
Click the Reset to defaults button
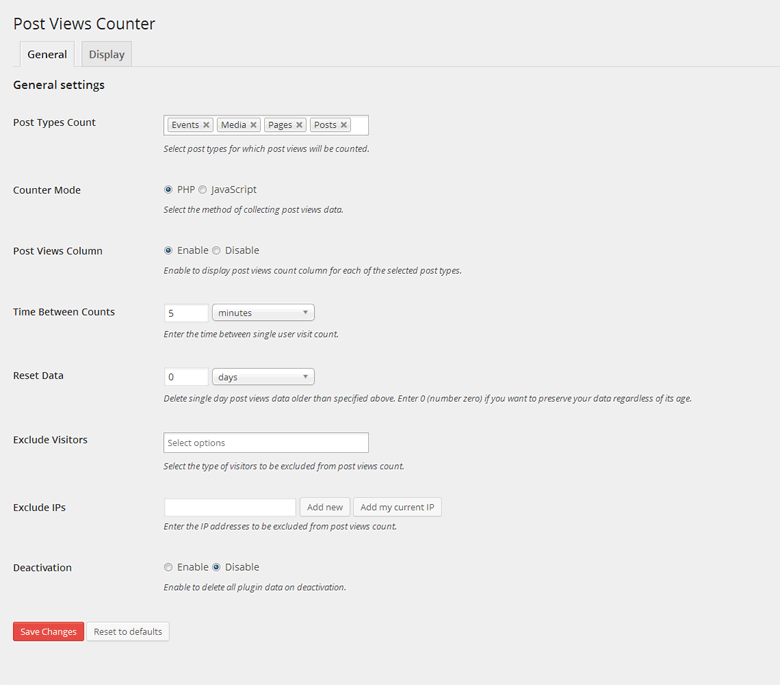click(128, 632)
